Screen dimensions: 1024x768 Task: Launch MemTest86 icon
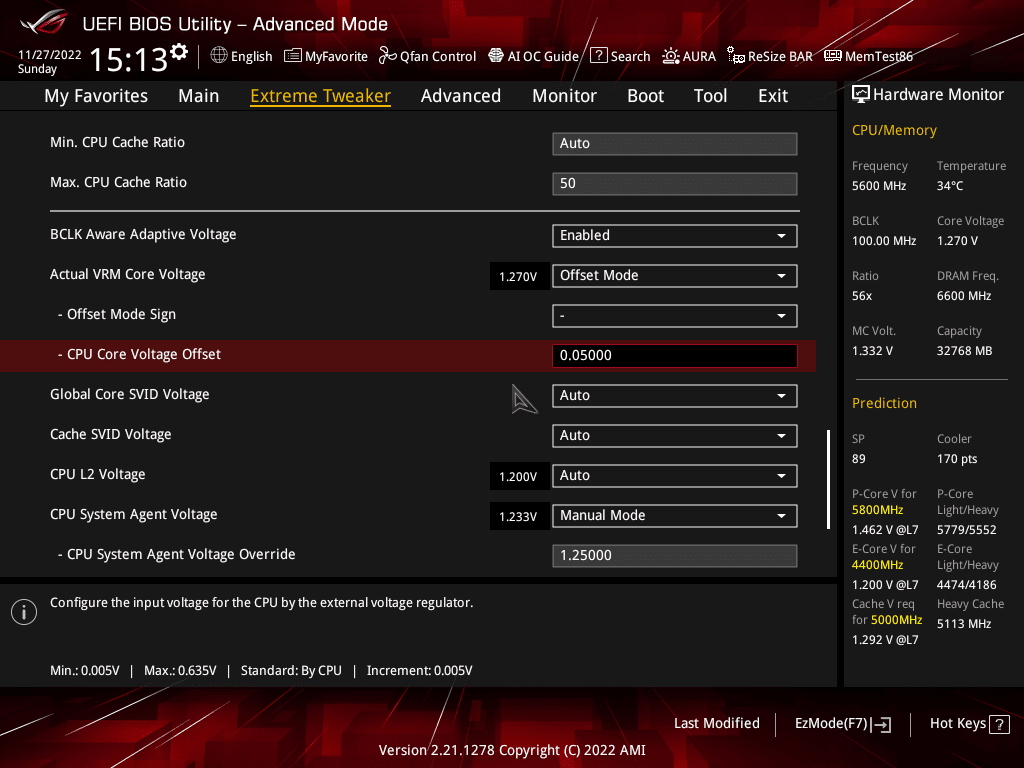pyautogui.click(x=833, y=56)
